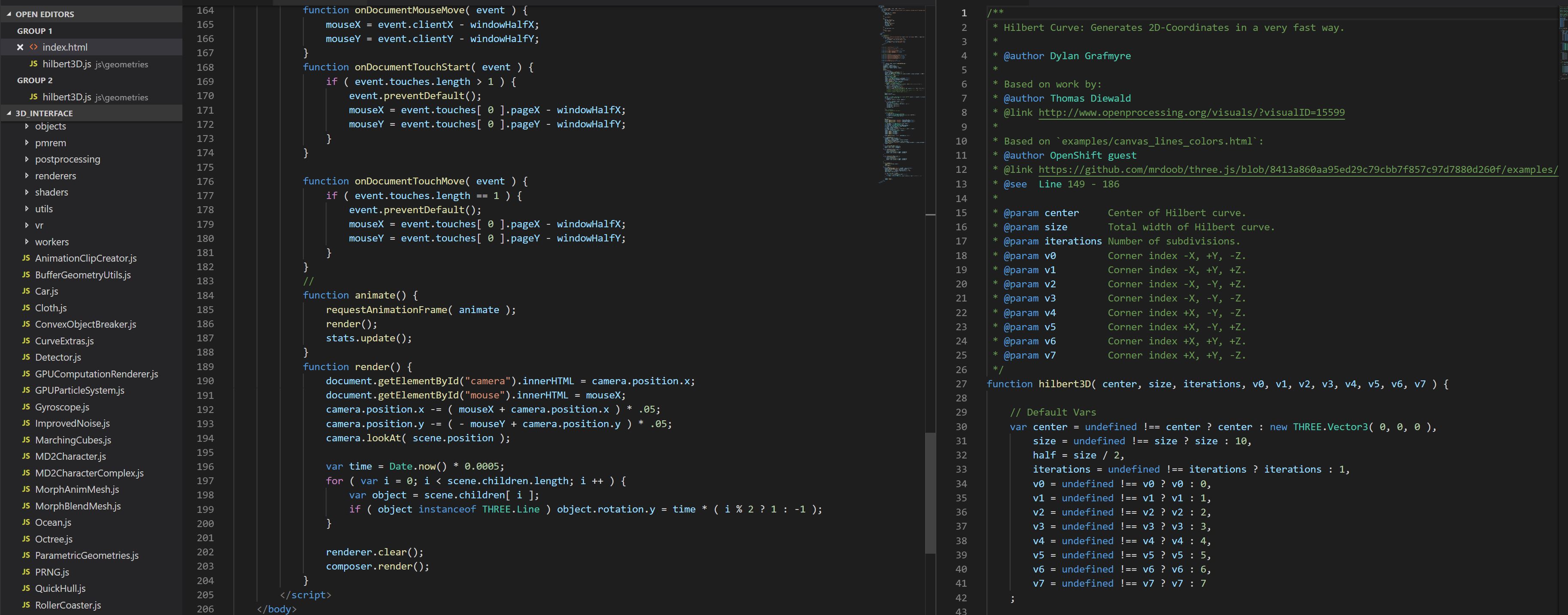The width and height of the screenshot is (1568, 615).
Task: Expand the workers folder
Action: [27, 241]
